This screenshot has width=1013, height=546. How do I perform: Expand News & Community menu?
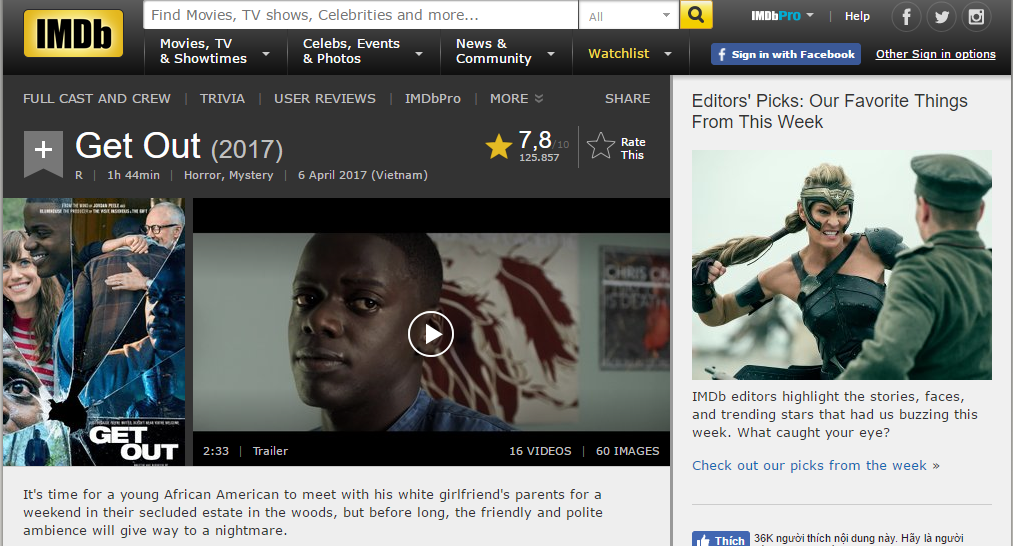pyautogui.click(x=505, y=51)
